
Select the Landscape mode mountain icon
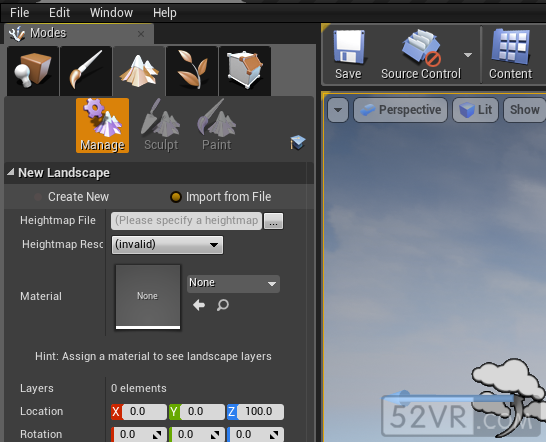point(139,71)
